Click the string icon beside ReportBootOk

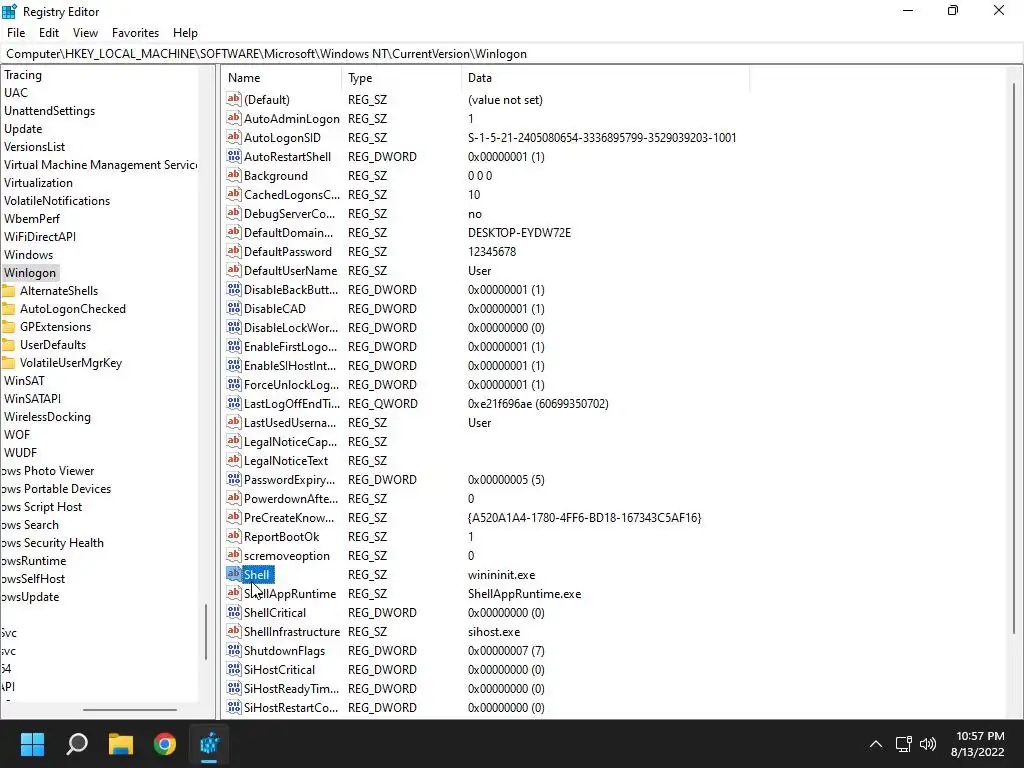[234, 536]
